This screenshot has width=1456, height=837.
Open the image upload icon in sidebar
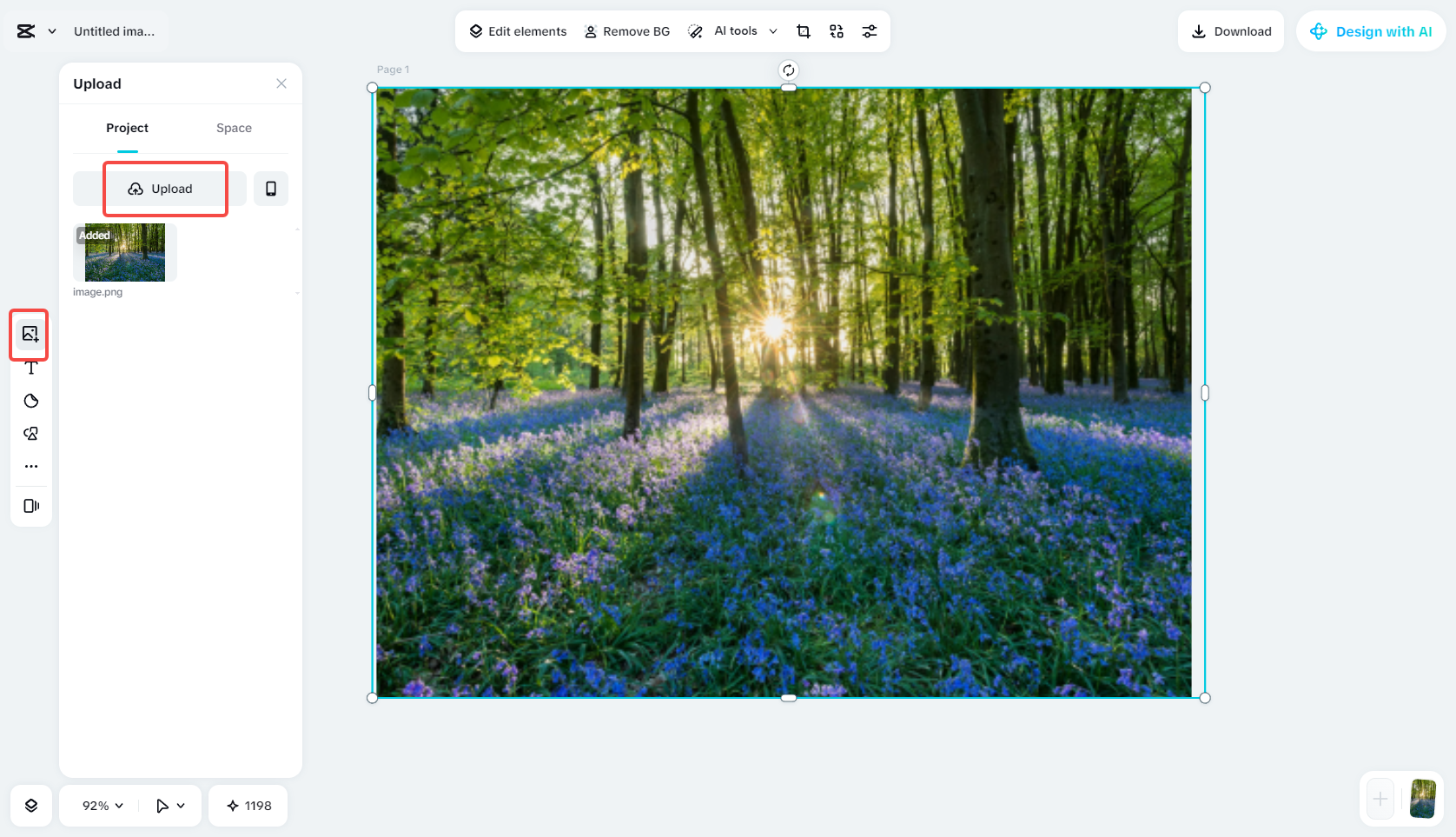point(30,334)
